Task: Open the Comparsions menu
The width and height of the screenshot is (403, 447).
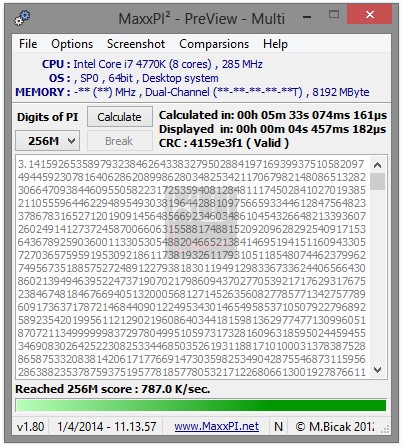Action: (x=214, y=44)
